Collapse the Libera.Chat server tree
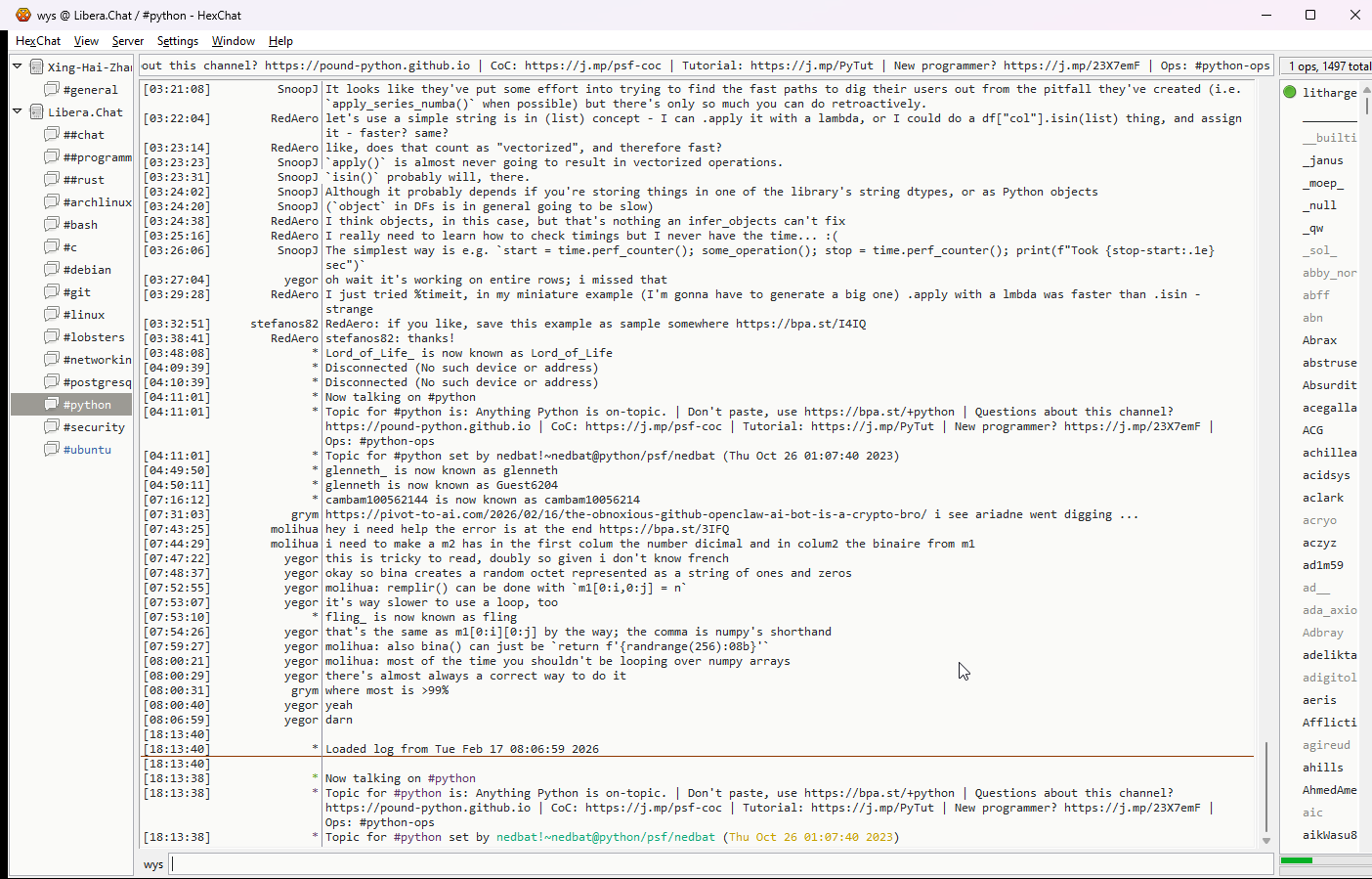The height and width of the screenshot is (879, 1372). click(17, 111)
